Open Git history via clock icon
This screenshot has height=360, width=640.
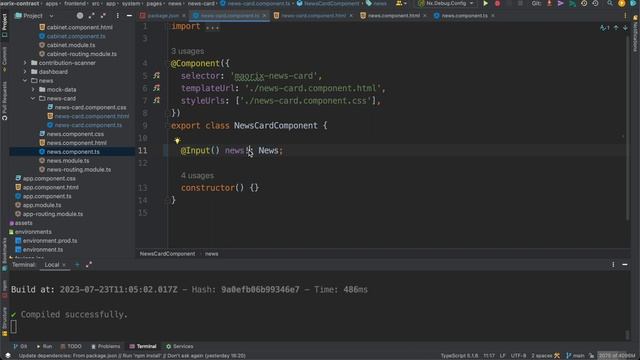tap(584, 3)
